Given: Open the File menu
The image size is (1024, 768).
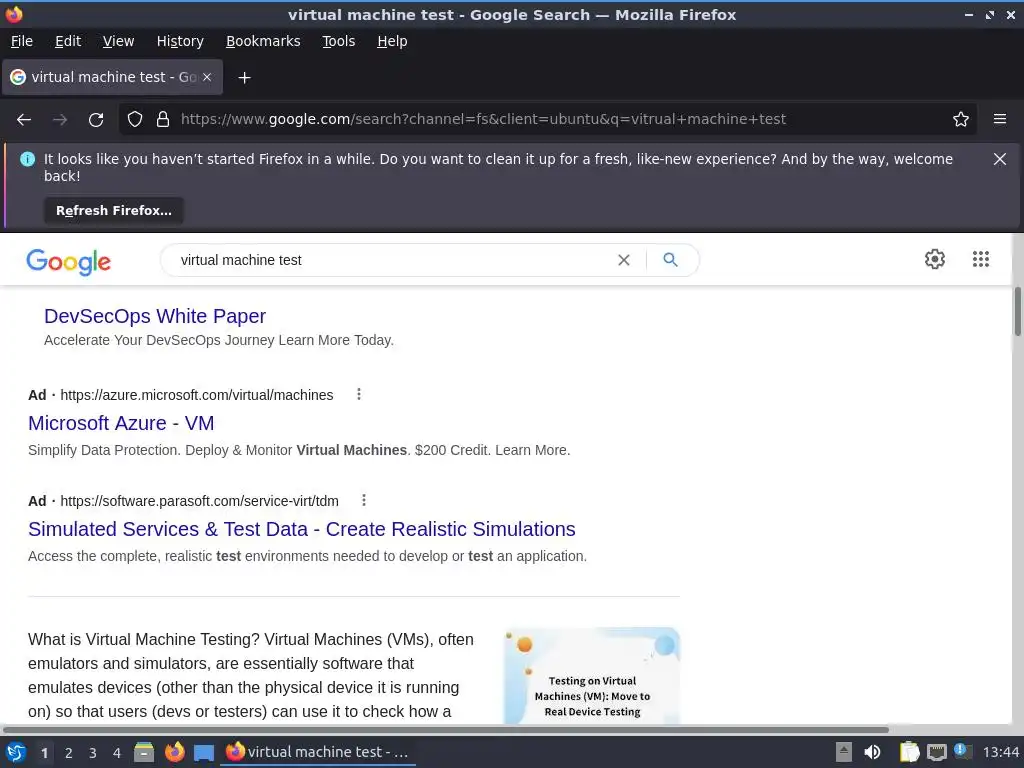Looking at the screenshot, I should 22,41.
